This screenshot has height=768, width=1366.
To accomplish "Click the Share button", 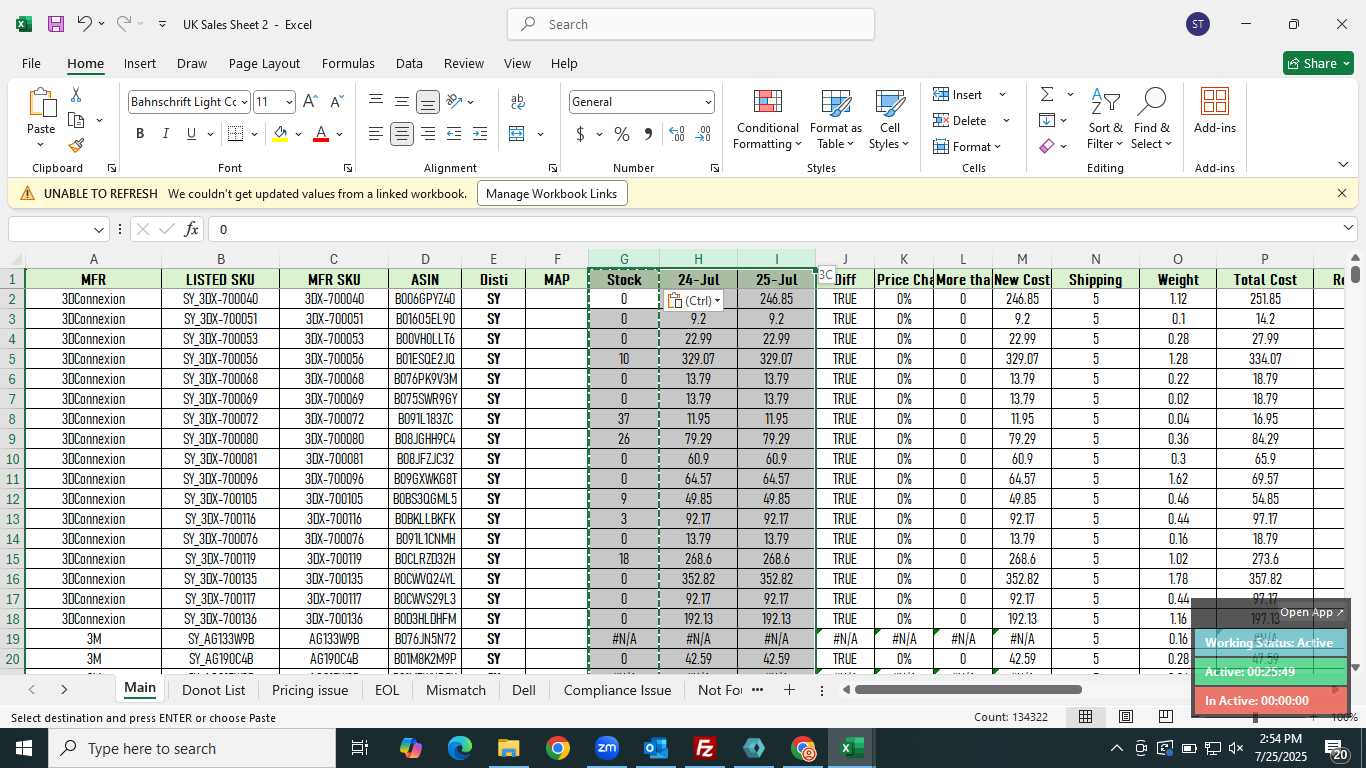I will (1318, 63).
